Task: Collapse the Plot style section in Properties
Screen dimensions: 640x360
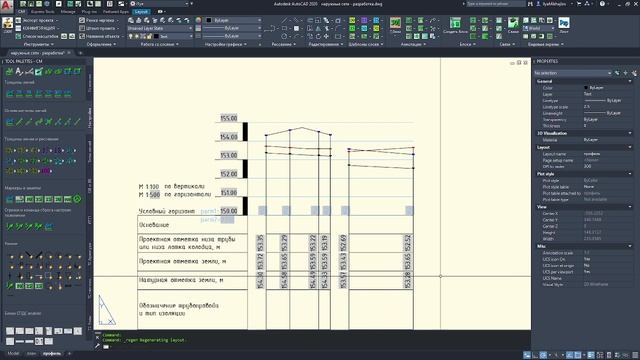Action: point(629,173)
